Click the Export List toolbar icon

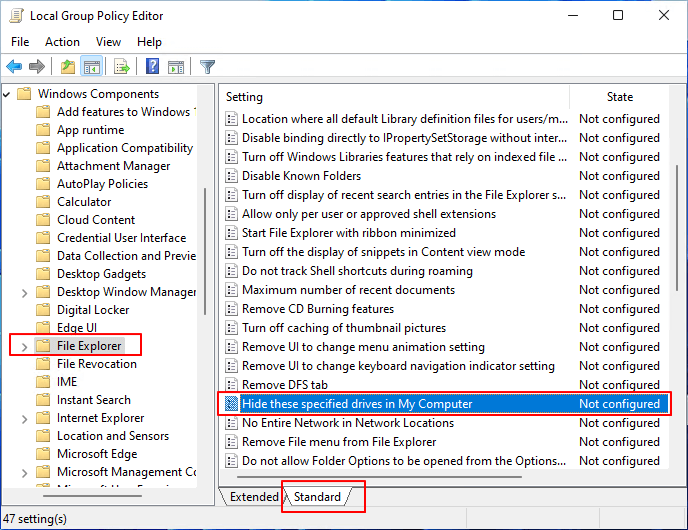[122, 67]
